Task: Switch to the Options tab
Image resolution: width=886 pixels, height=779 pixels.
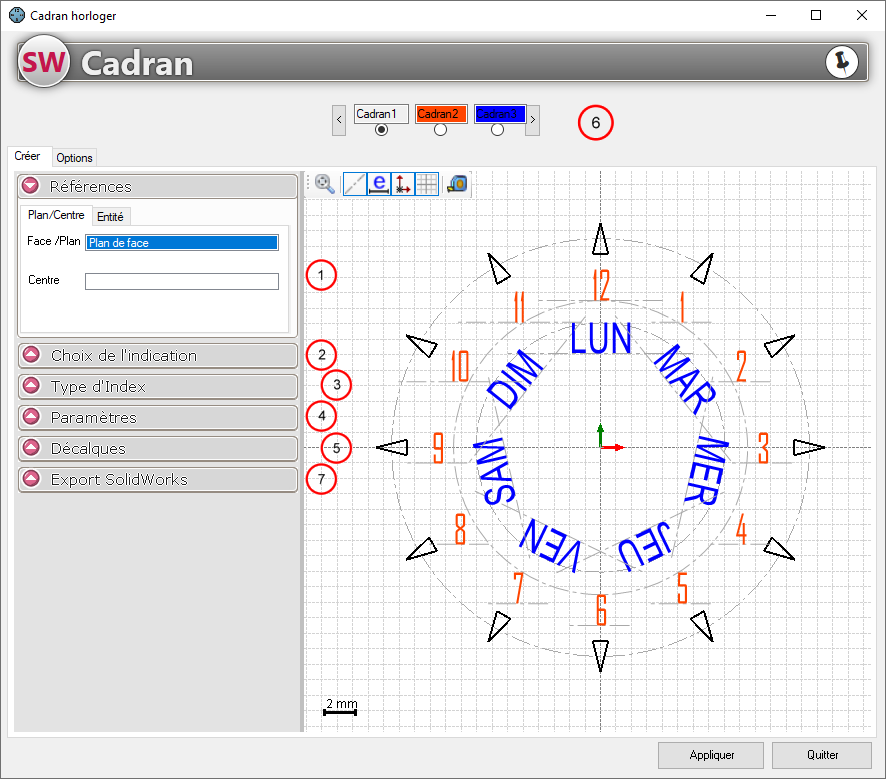Action: (x=74, y=157)
